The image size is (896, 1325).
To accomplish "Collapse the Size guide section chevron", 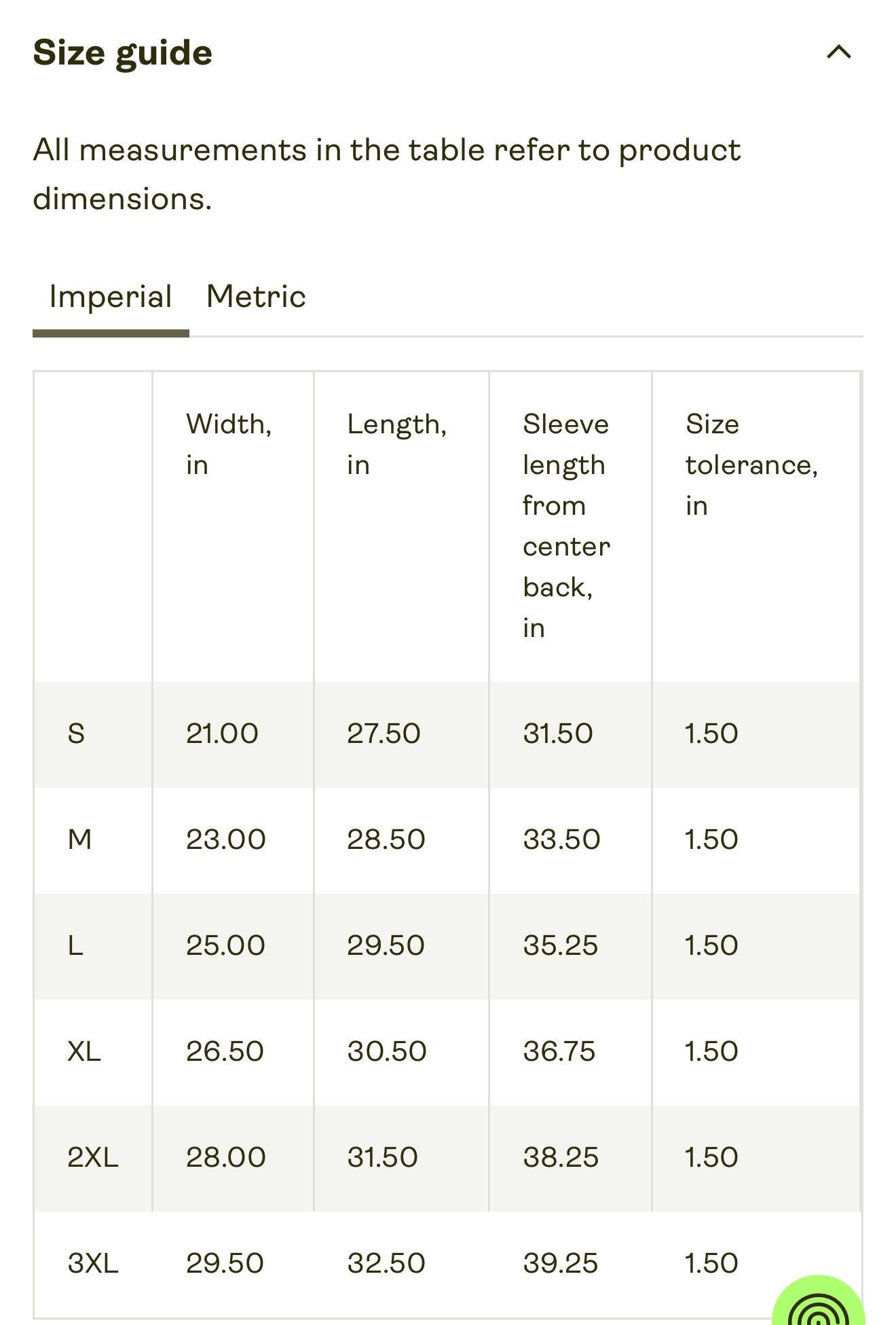I will (838, 52).
